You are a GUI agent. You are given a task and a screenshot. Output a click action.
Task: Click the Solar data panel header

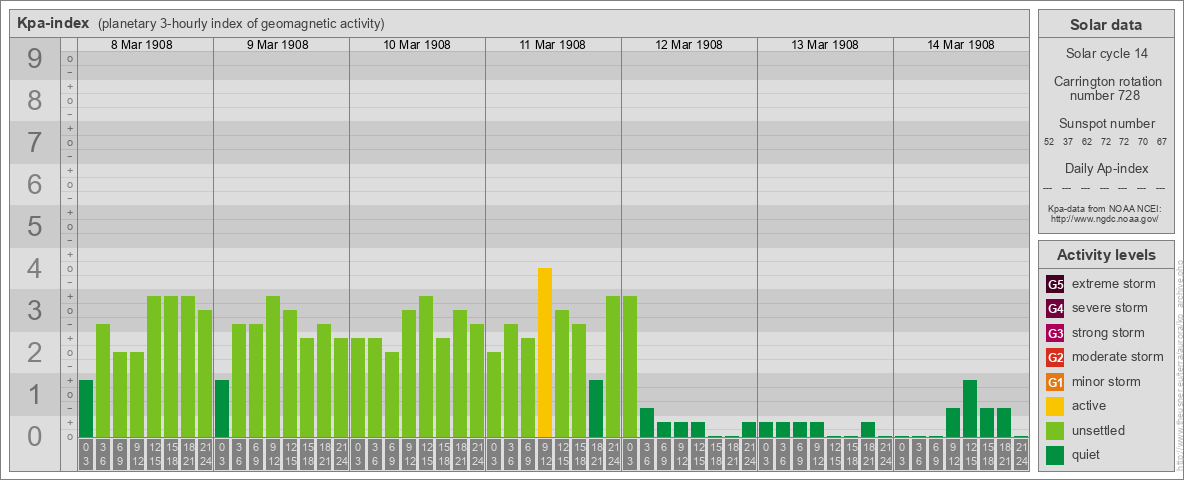click(x=1105, y=25)
